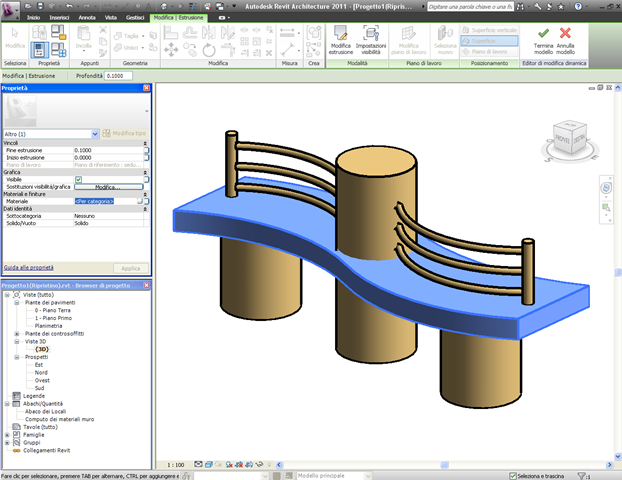Image resolution: width=622 pixels, height=480 pixels.
Task: Click Annulla modello red X icon
Action: coord(565,33)
